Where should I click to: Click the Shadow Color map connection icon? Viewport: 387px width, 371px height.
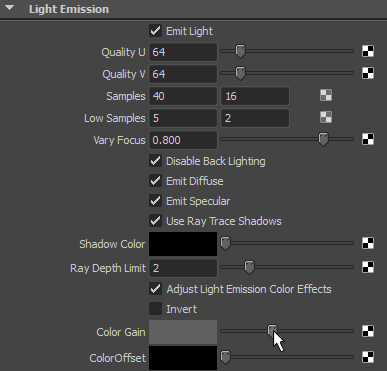click(368, 243)
